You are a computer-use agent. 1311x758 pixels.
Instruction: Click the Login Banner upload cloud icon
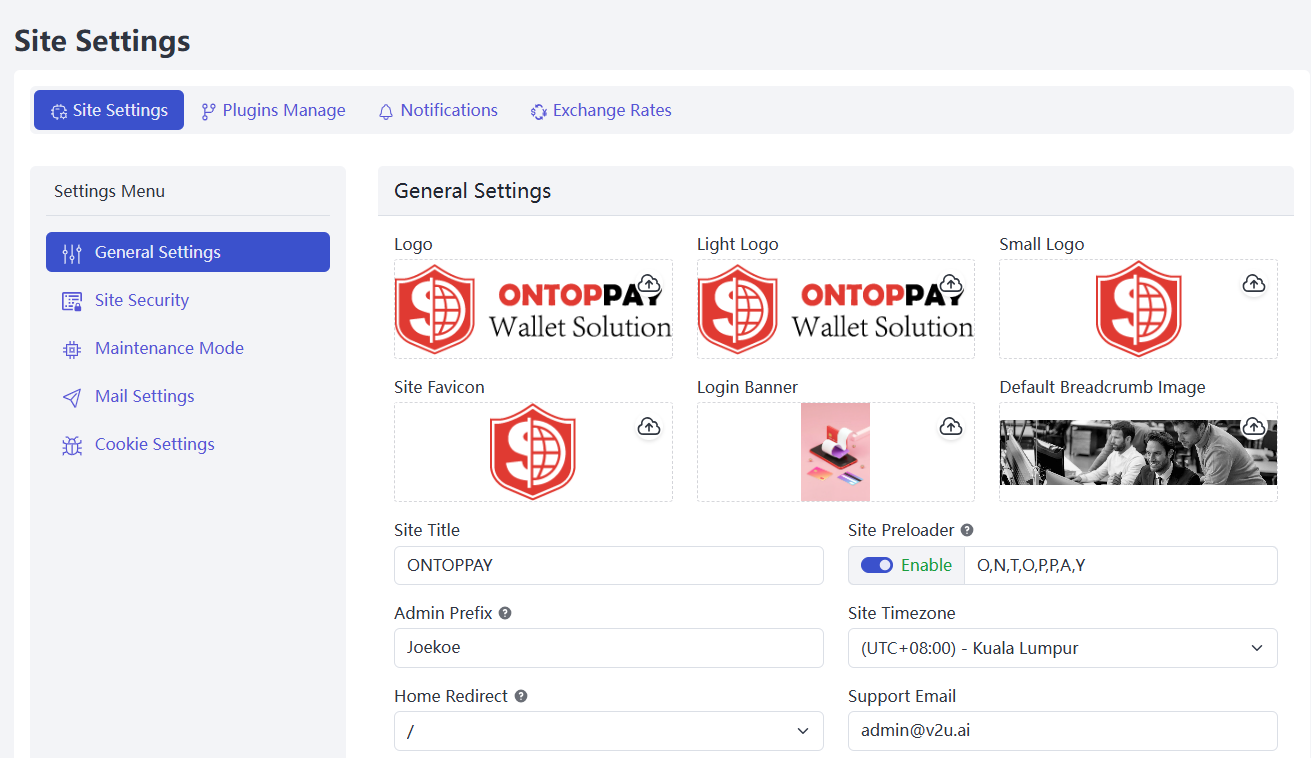pos(951,427)
